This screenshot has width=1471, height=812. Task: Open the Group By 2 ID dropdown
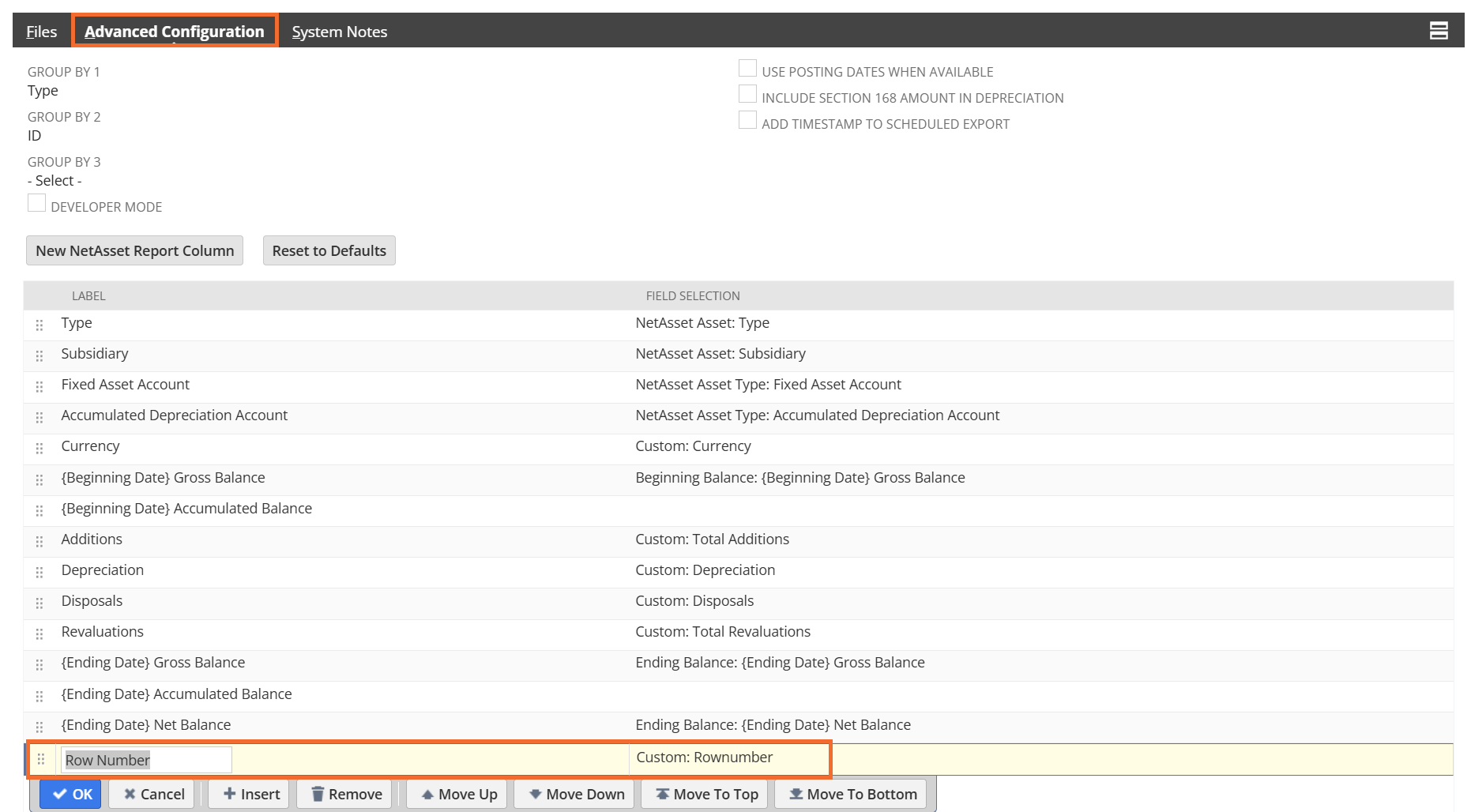tap(35, 136)
